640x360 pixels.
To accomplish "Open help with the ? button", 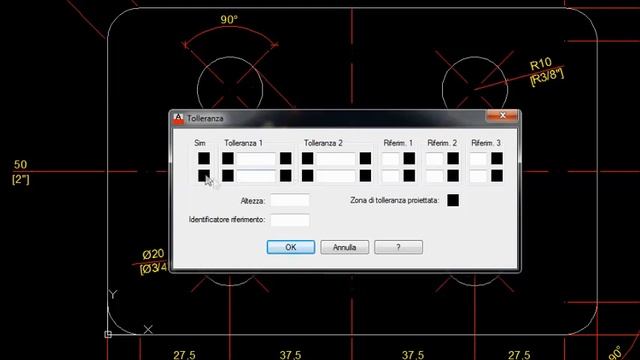I will 398,247.
